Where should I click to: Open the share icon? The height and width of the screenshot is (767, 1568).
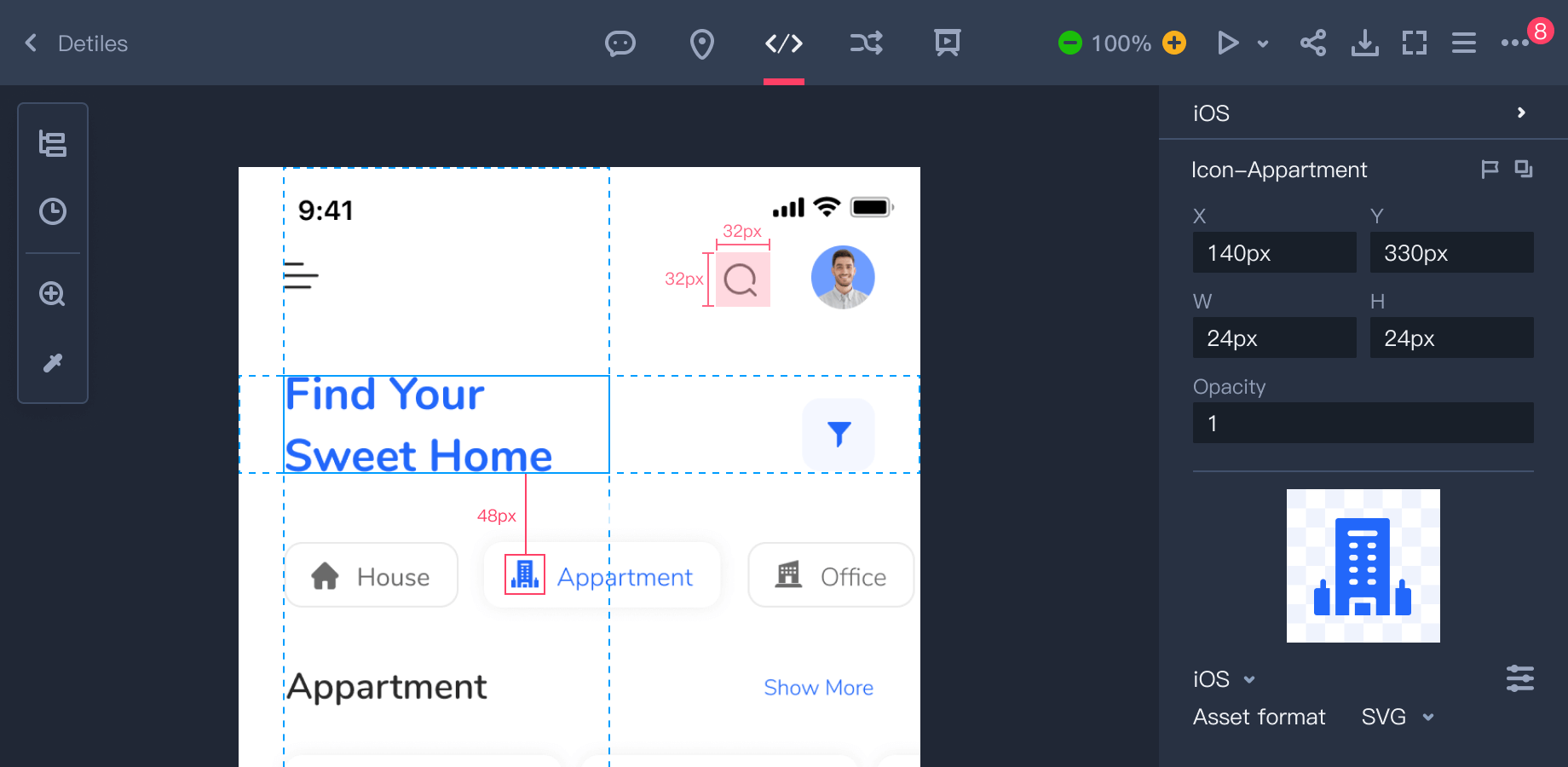1313,43
